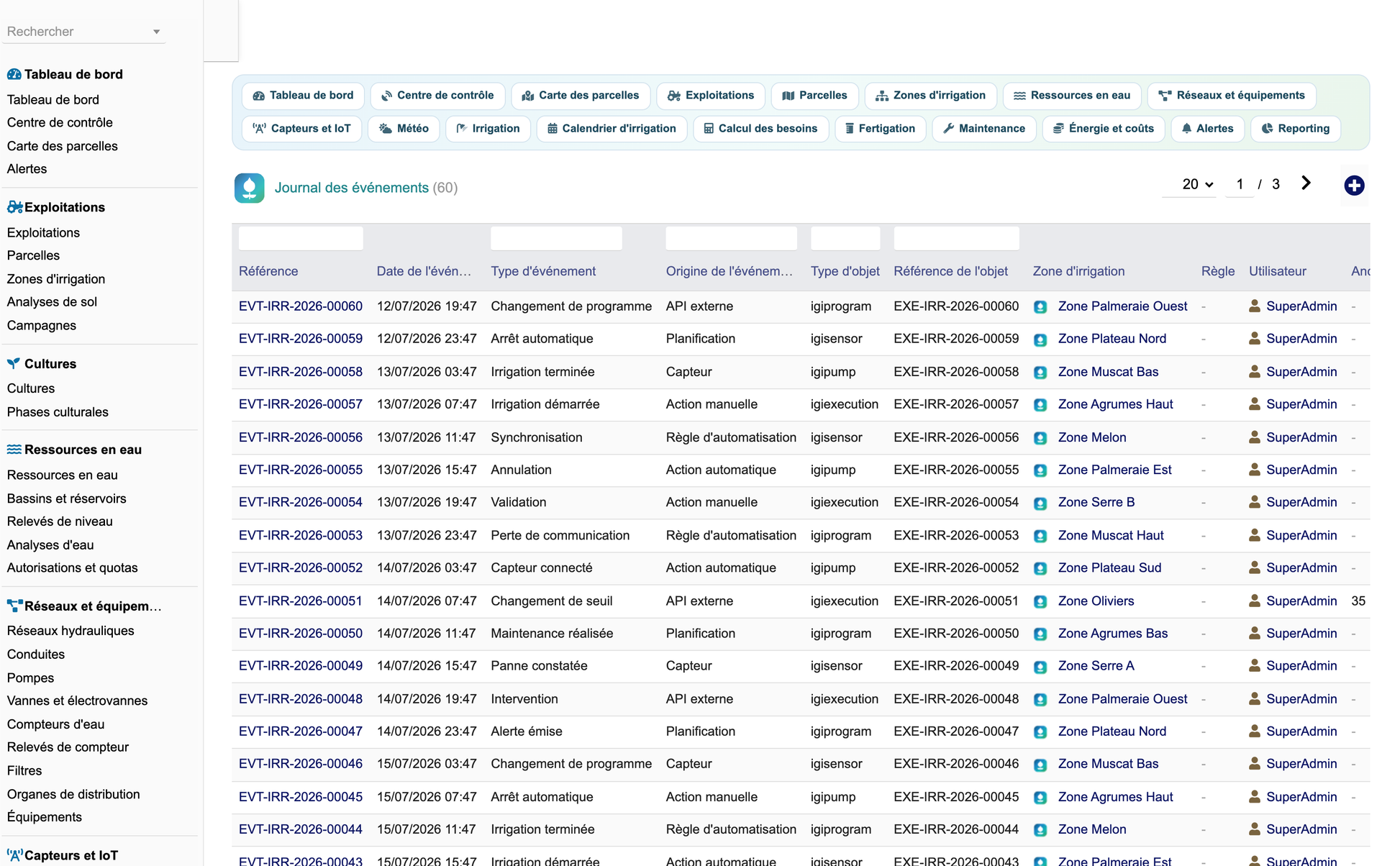The height and width of the screenshot is (866, 1400).
Task: Open Phases culturales in sidebar
Action: pyautogui.click(x=58, y=412)
